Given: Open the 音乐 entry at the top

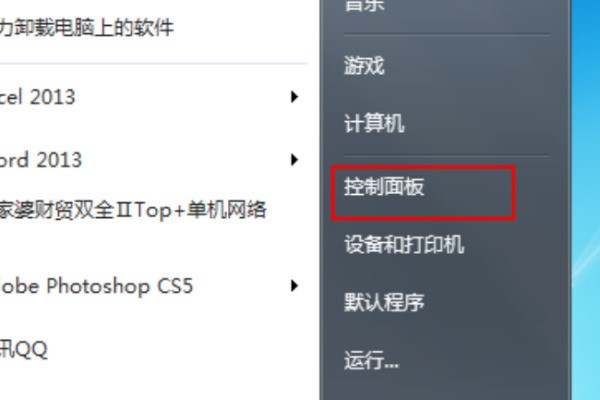Looking at the screenshot, I should 364,6.
